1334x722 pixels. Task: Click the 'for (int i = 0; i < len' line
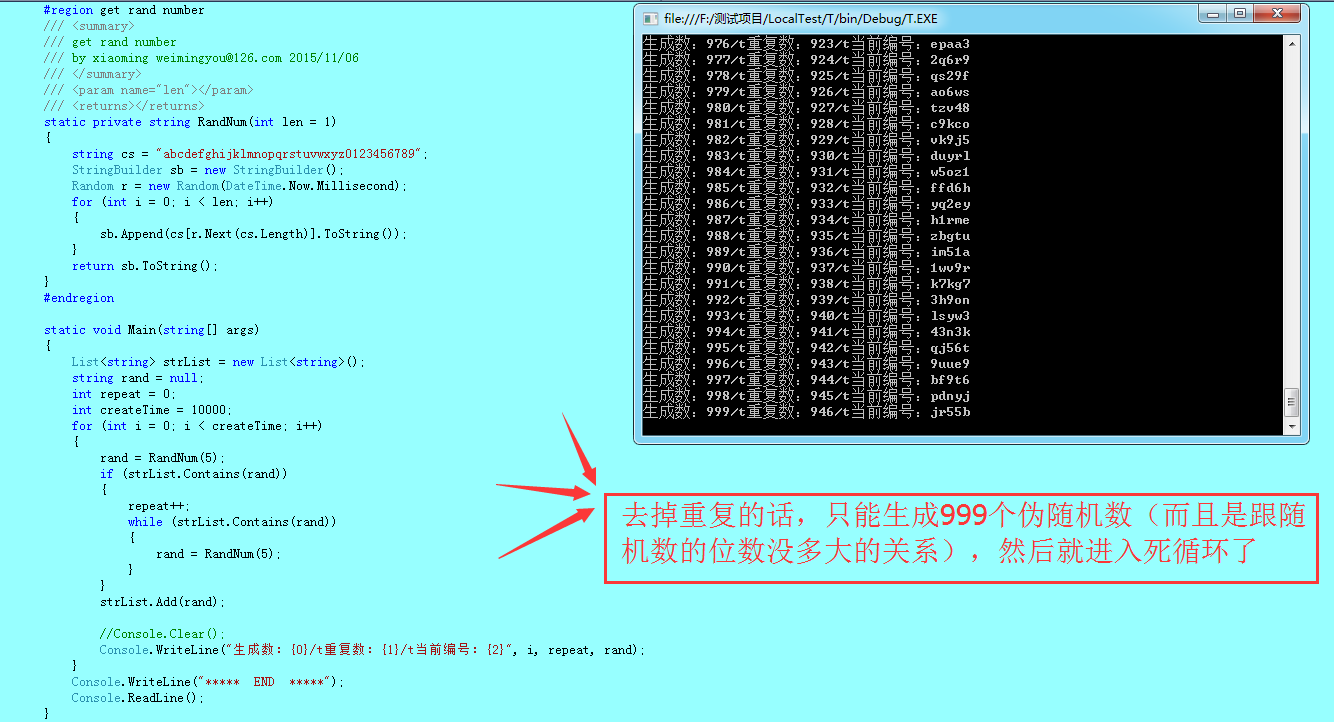[x=172, y=202]
